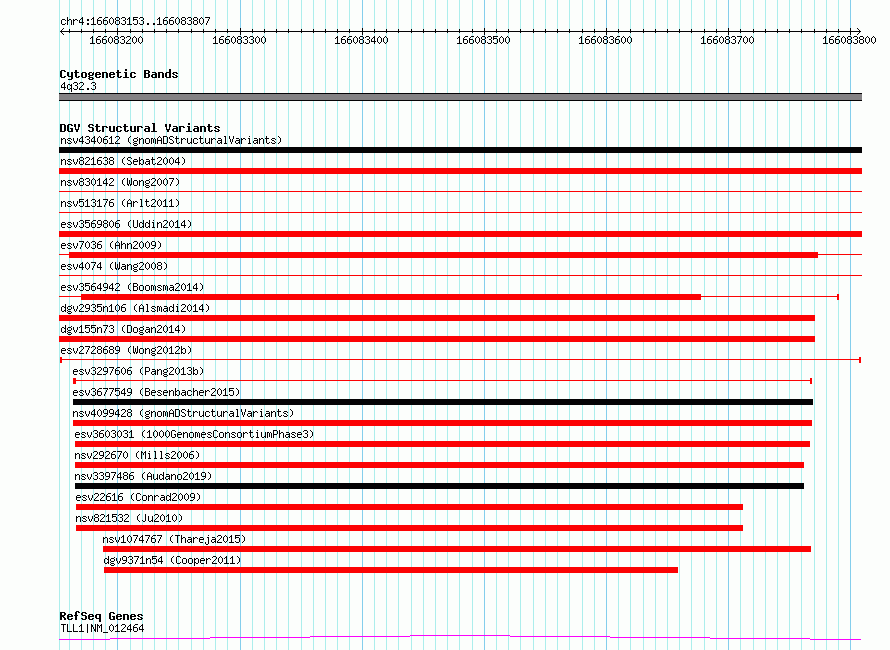The width and height of the screenshot is (890, 650).
Task: Select the dgv9371n54 (Cooper2011) label
Action: click(172, 560)
